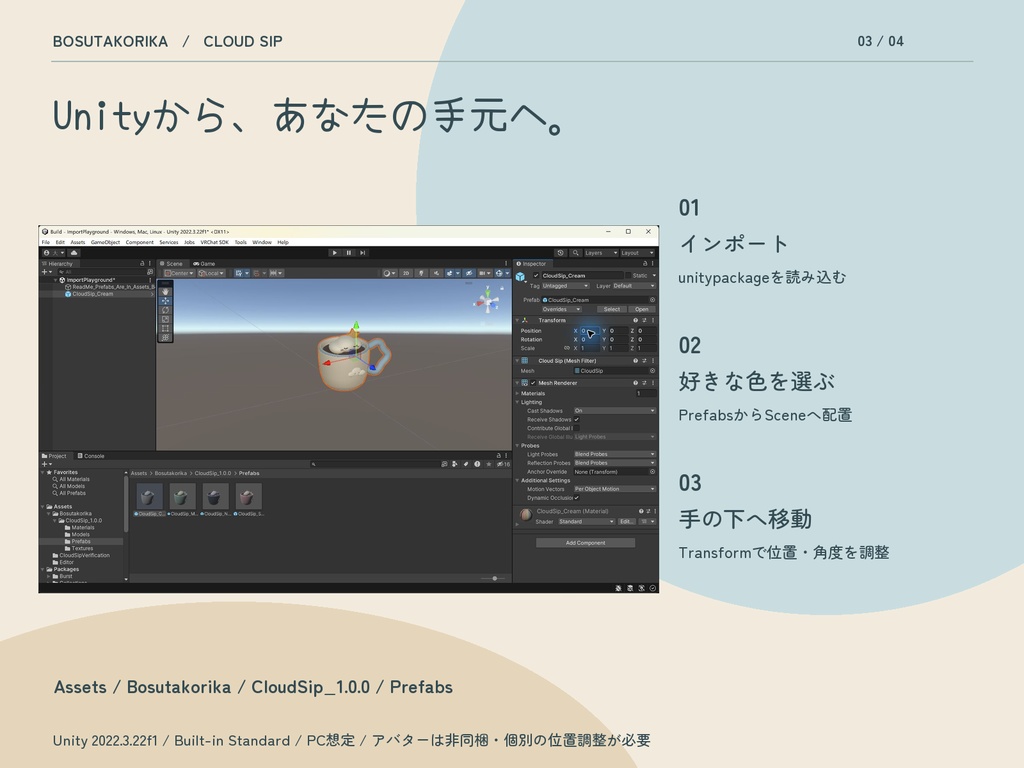Image resolution: width=1024 pixels, height=768 pixels.
Task: Click the Add Component button
Action: point(585,543)
